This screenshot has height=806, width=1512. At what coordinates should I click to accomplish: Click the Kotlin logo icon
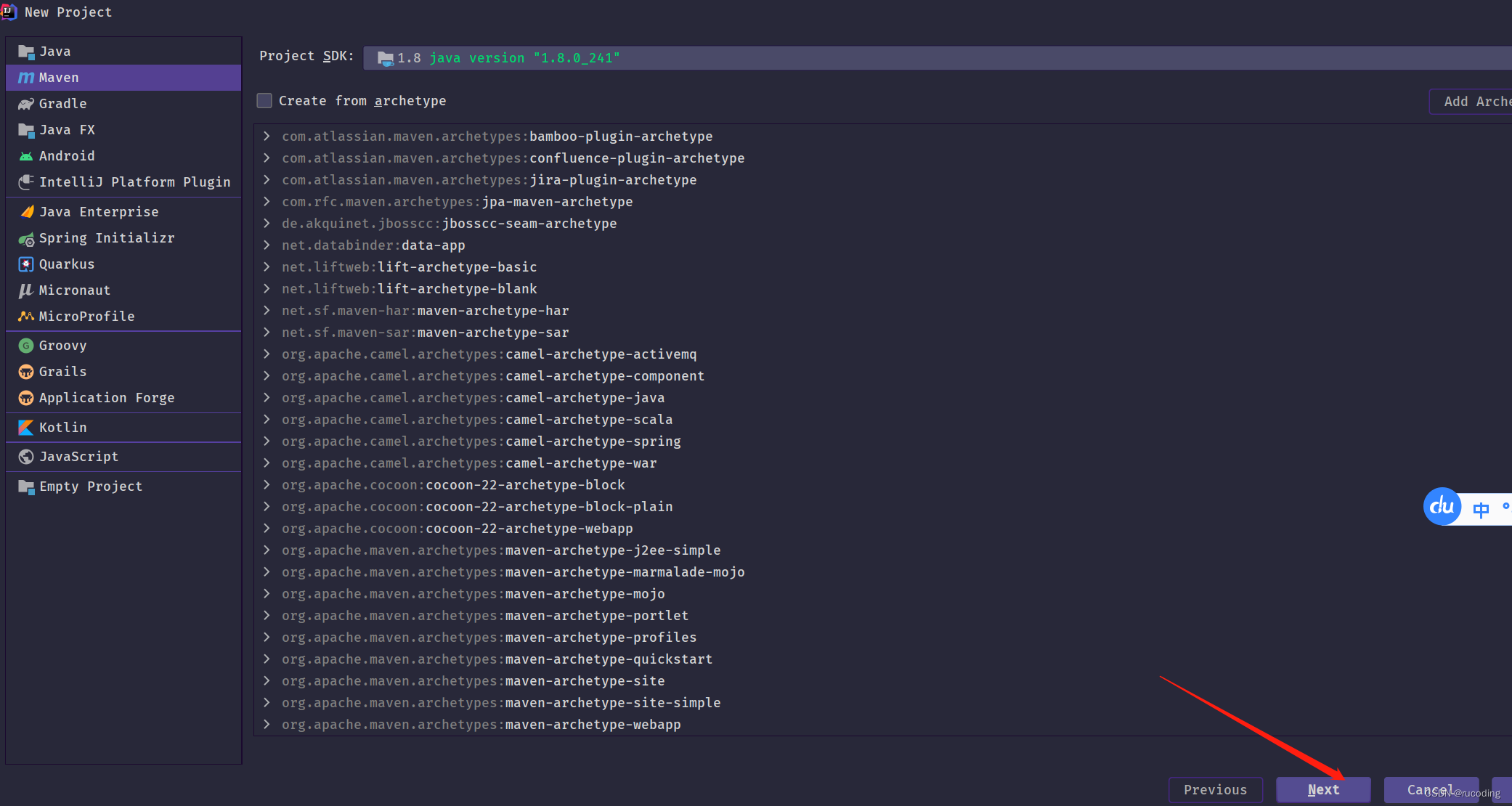(26, 428)
